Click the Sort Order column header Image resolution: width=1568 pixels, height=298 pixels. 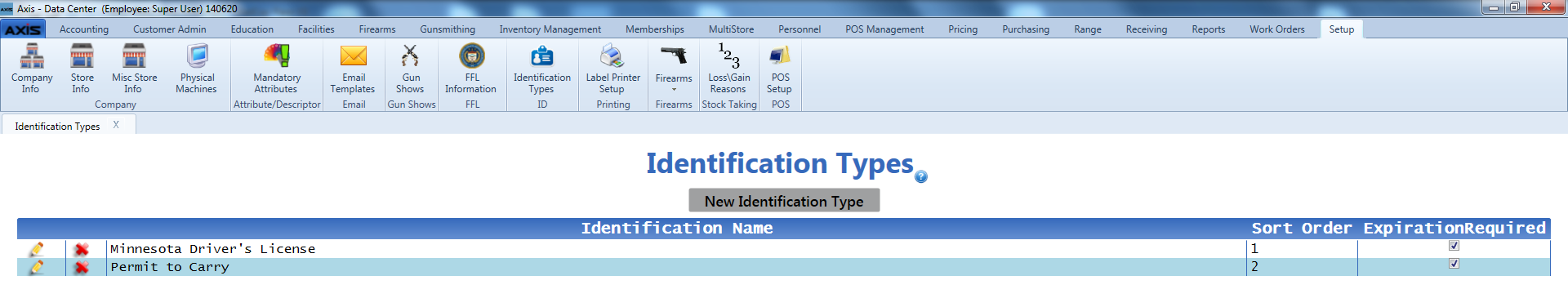[x=1302, y=229]
